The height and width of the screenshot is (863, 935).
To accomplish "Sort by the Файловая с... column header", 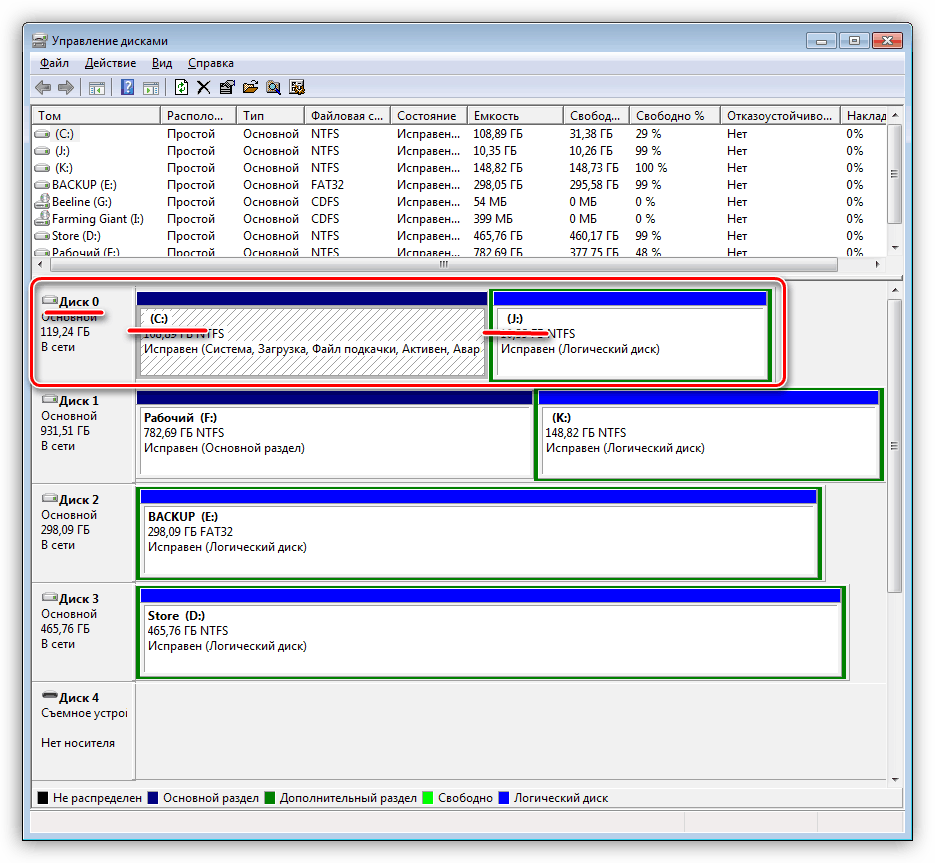I will tap(347, 116).
